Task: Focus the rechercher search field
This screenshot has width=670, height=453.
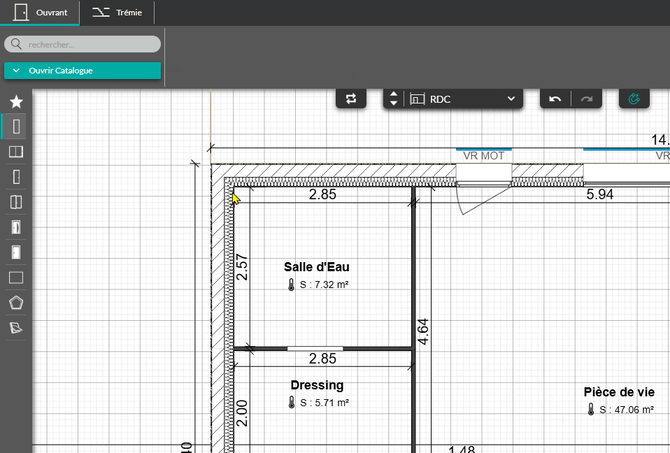Action: tap(82, 44)
